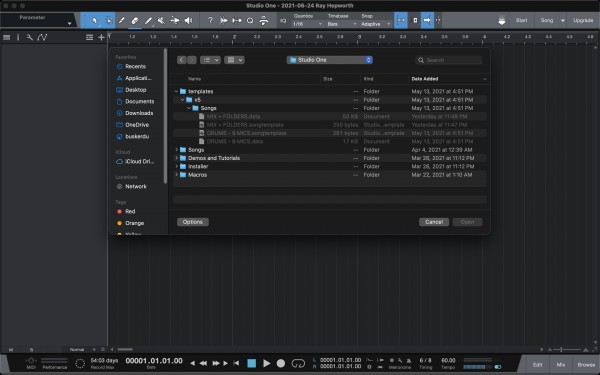Viewport: 600px width, 375px height.
Task: Expand the Demos and Tutorials folder
Action: tap(176, 158)
